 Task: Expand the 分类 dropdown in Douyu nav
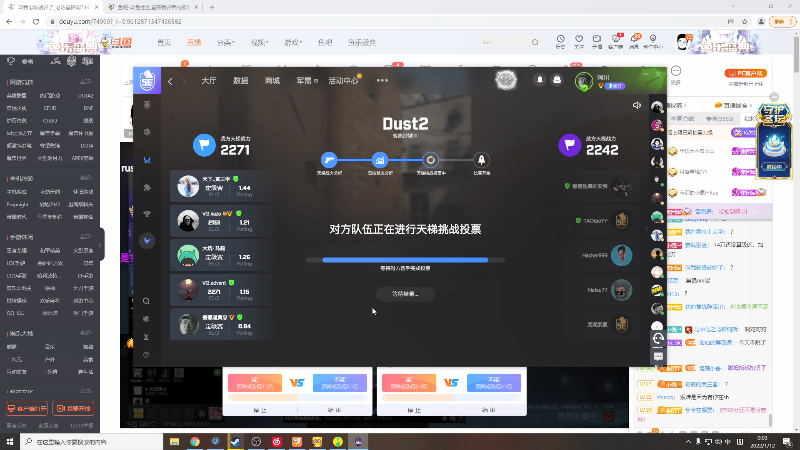click(x=225, y=42)
